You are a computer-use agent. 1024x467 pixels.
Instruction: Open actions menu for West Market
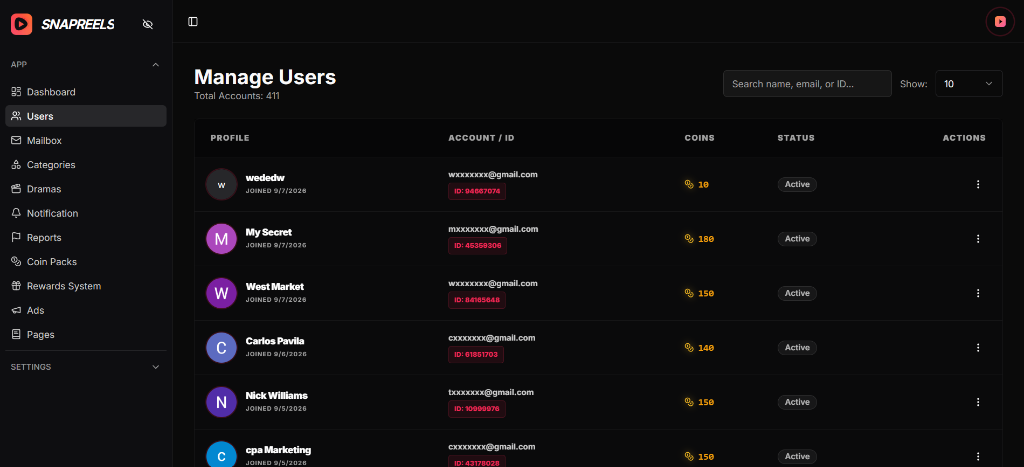coord(978,293)
